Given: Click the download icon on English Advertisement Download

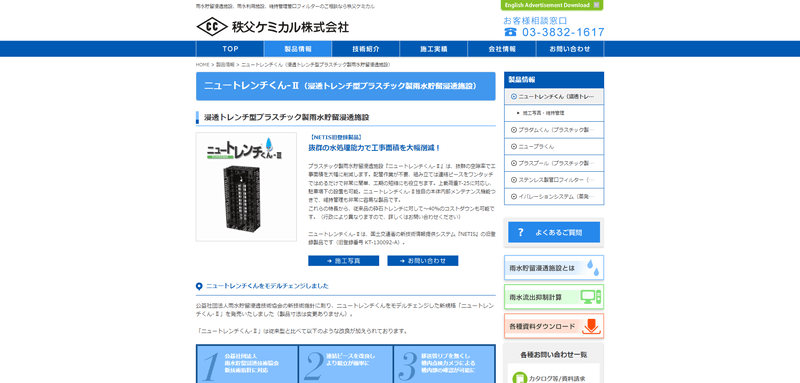Looking at the screenshot, I should click(596, 5).
